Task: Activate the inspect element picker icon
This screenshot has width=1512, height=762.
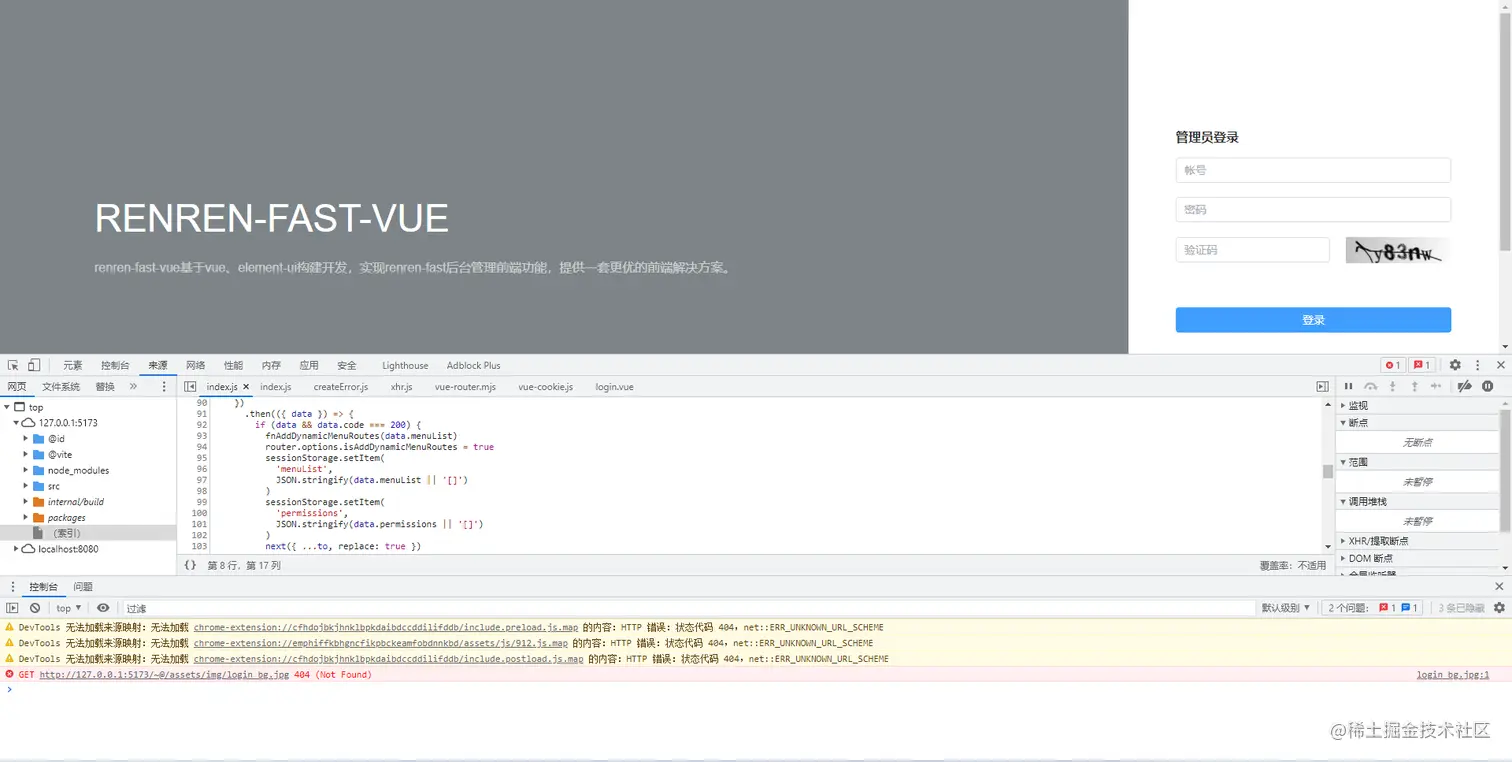Action: click(14, 365)
